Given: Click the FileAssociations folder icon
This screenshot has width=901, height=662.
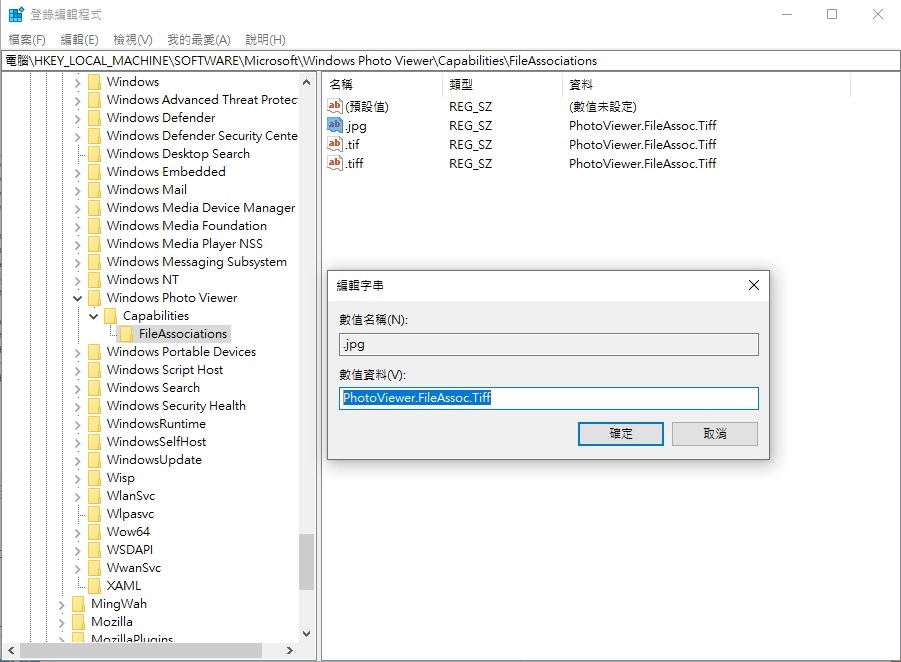Looking at the screenshot, I should point(126,334).
